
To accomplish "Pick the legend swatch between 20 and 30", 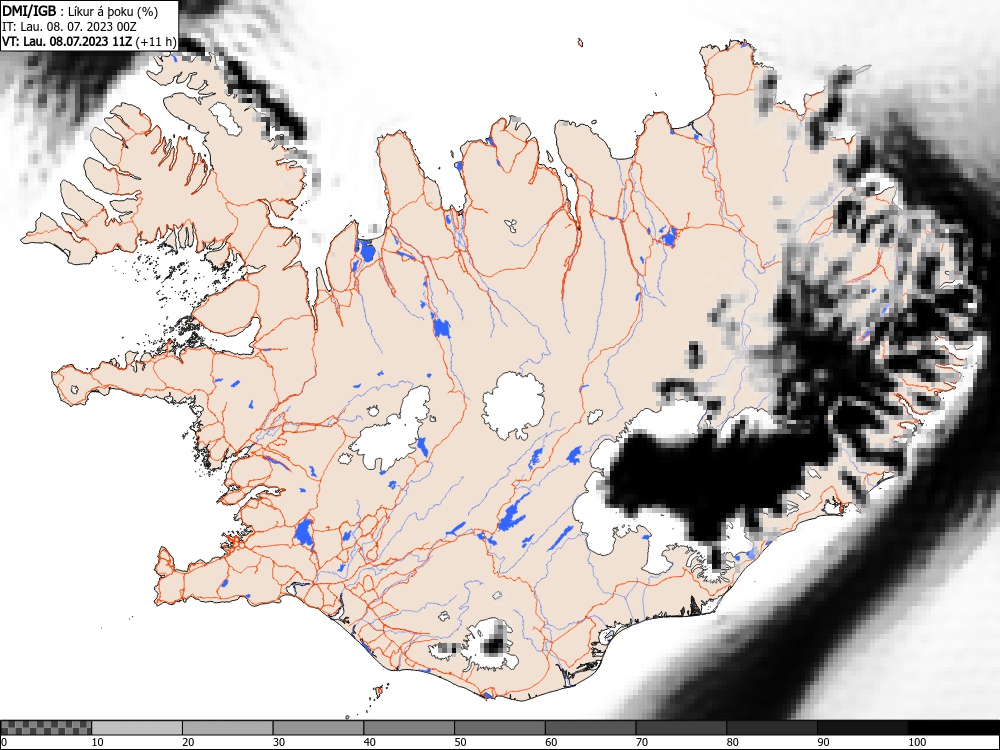I will click(x=228, y=728).
